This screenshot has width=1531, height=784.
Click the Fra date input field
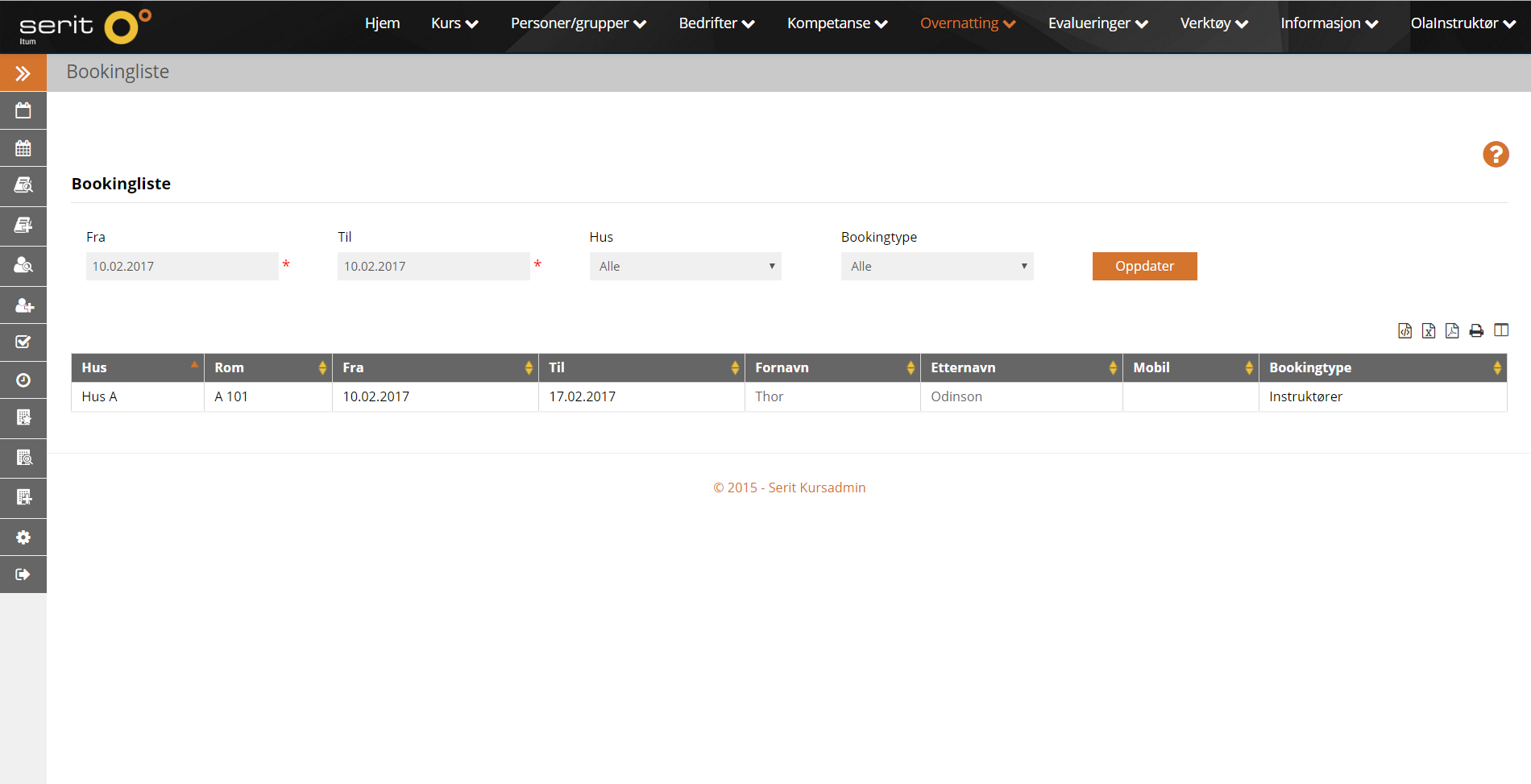[182, 266]
